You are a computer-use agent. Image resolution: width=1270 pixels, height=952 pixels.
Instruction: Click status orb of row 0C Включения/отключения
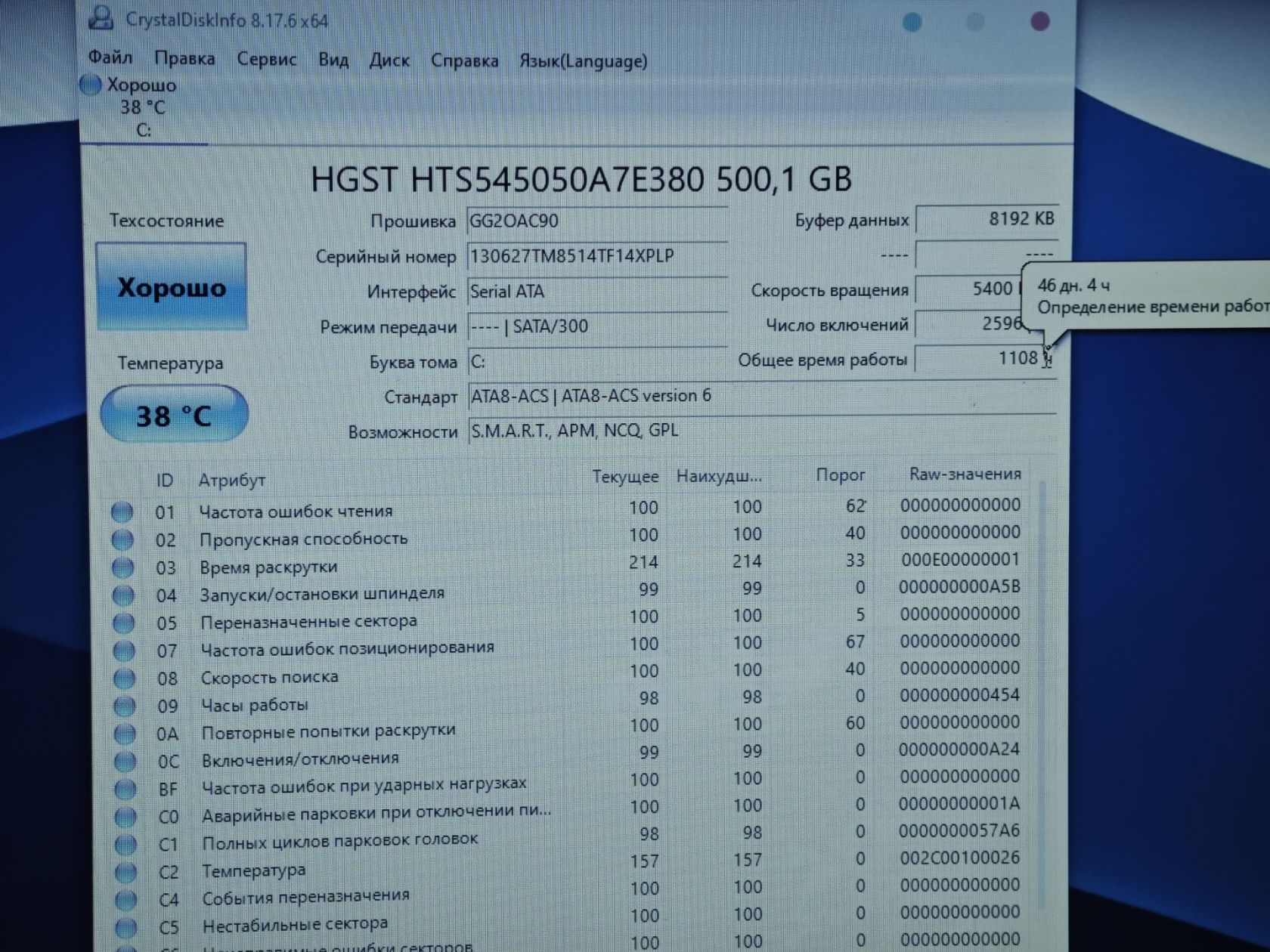(125, 762)
